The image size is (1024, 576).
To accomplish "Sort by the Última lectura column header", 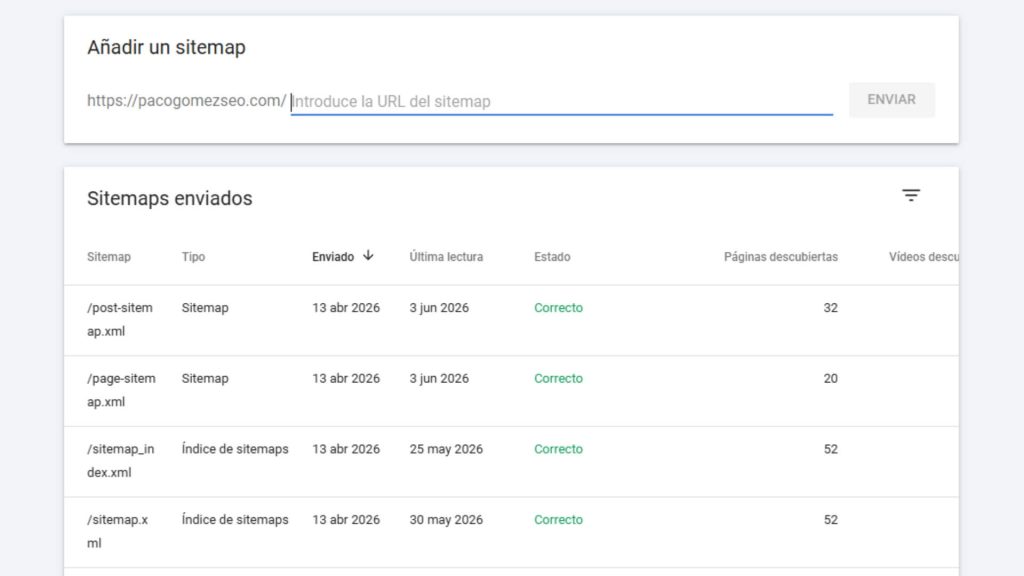I will coord(446,257).
